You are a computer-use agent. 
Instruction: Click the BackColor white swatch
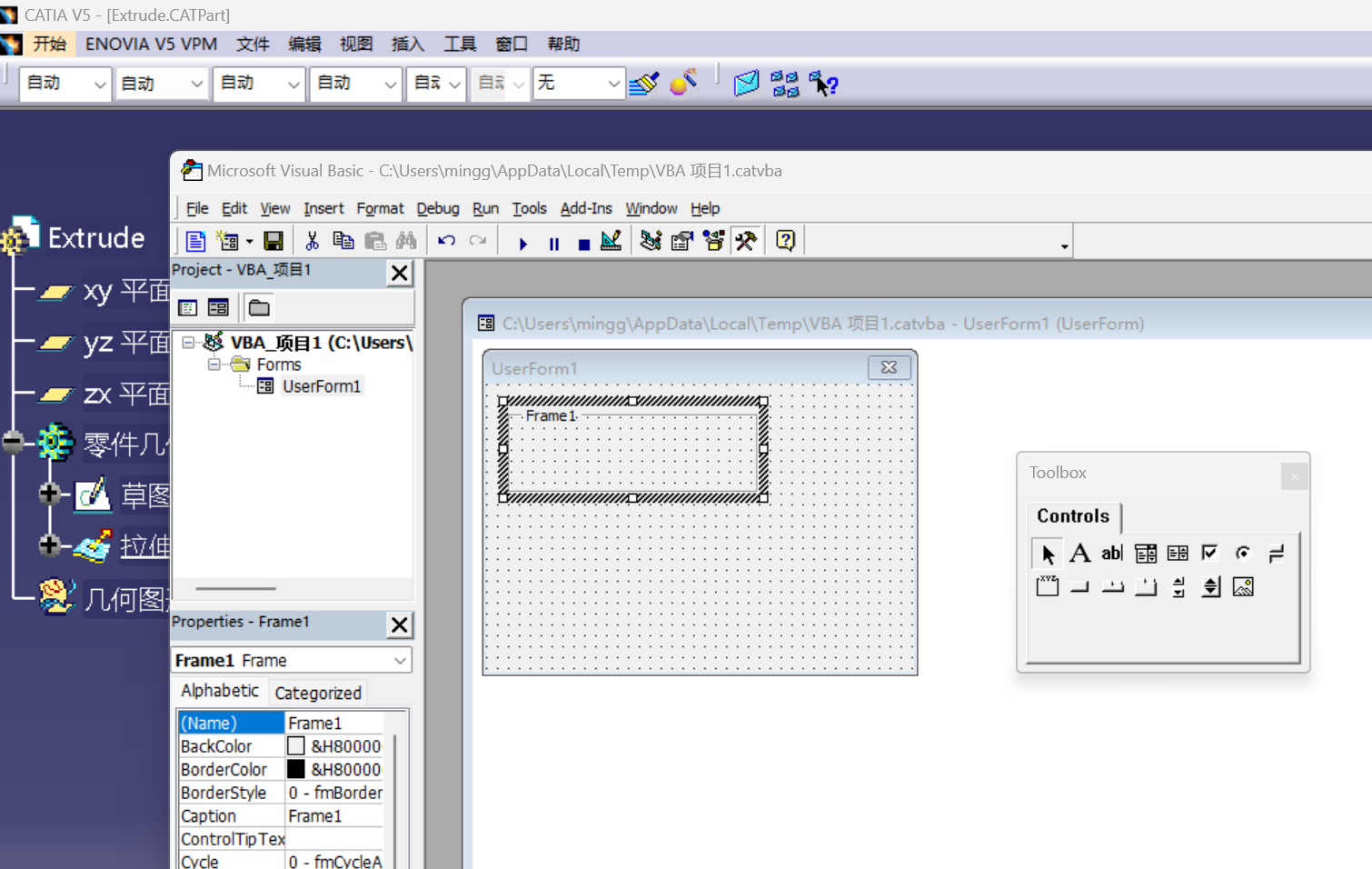tap(296, 746)
